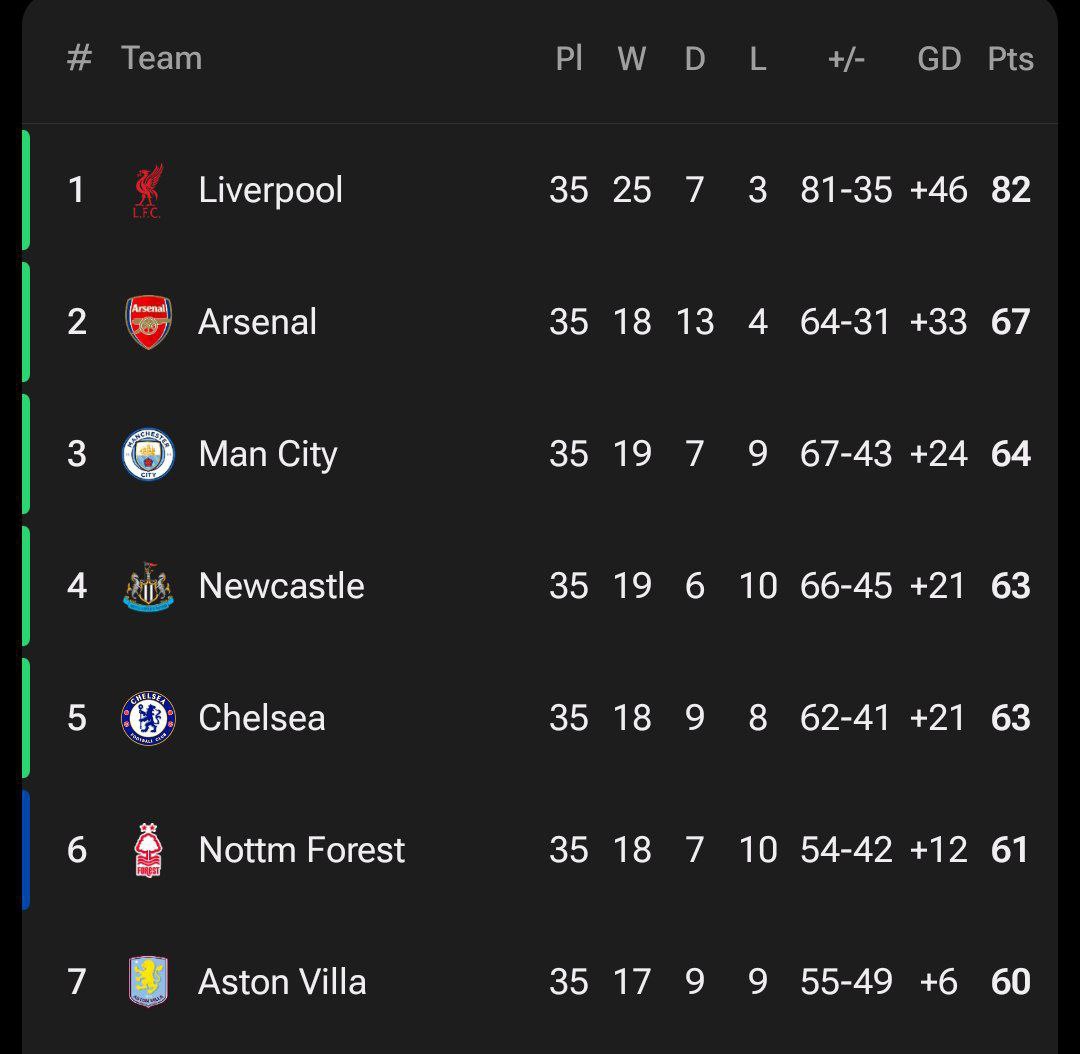
Task: Click Aston Villa's +6 goal difference
Action: pos(939,982)
